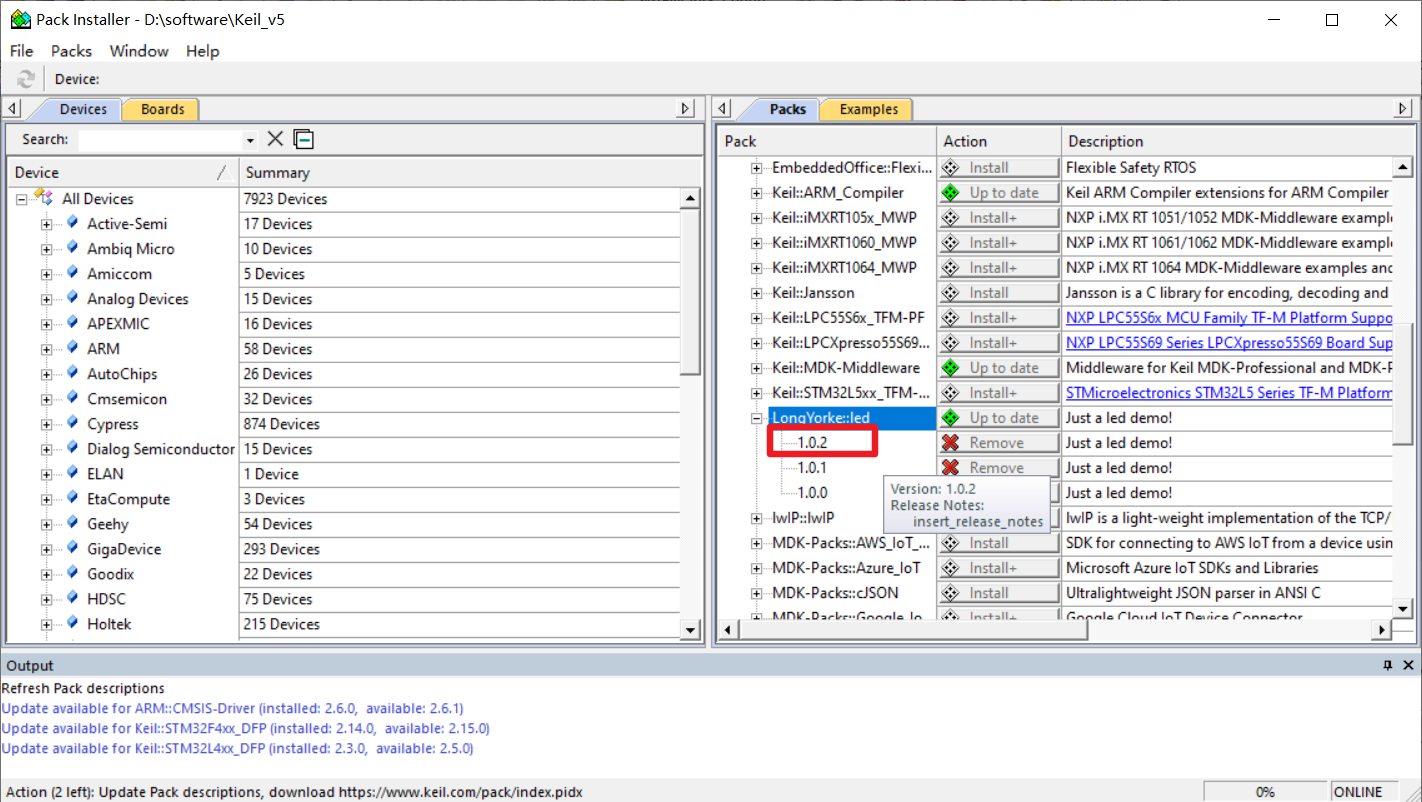Click the Description column header
1422x802 pixels.
[x=1237, y=141]
